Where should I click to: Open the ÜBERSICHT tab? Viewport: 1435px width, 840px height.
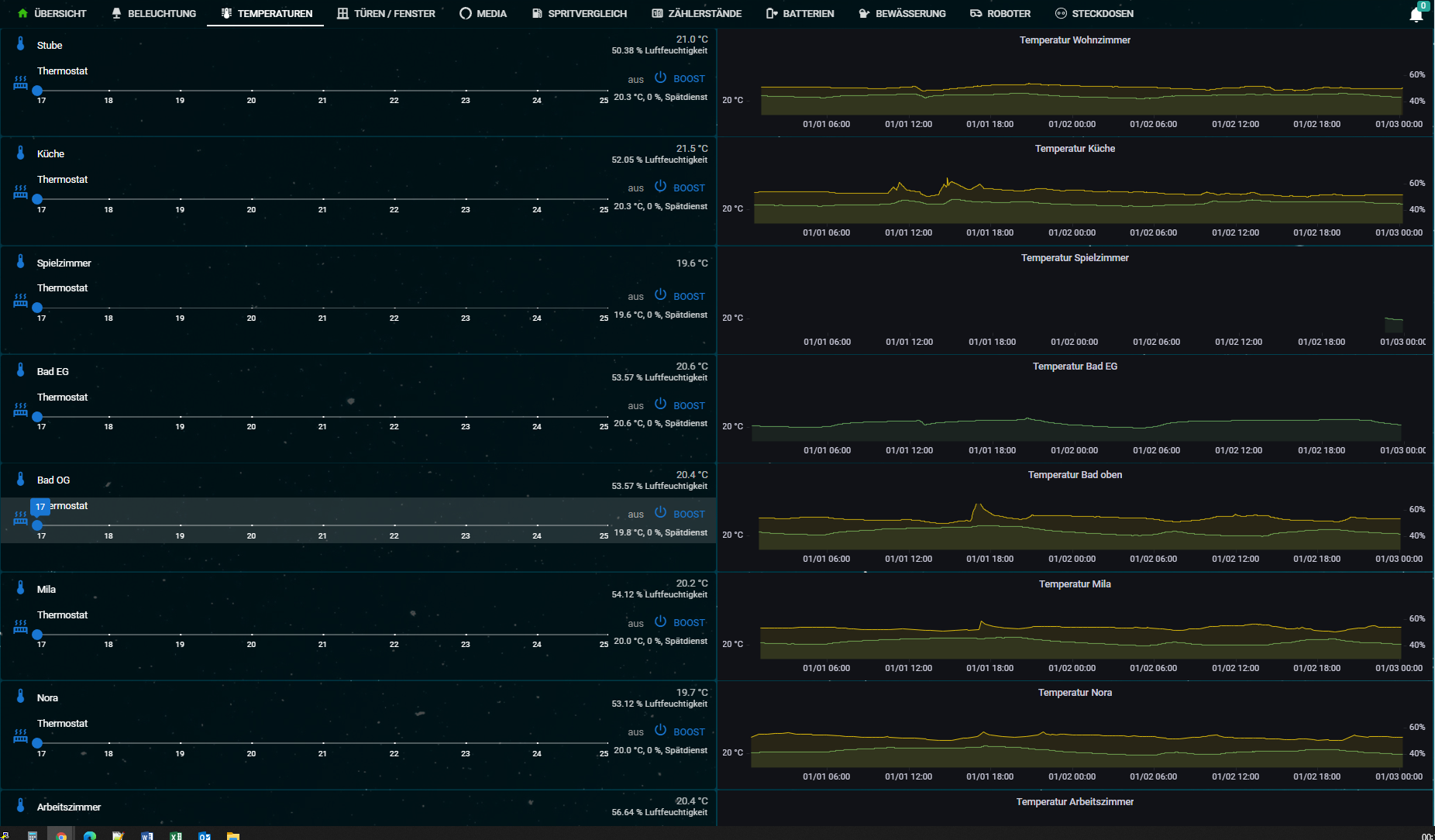tap(52, 13)
